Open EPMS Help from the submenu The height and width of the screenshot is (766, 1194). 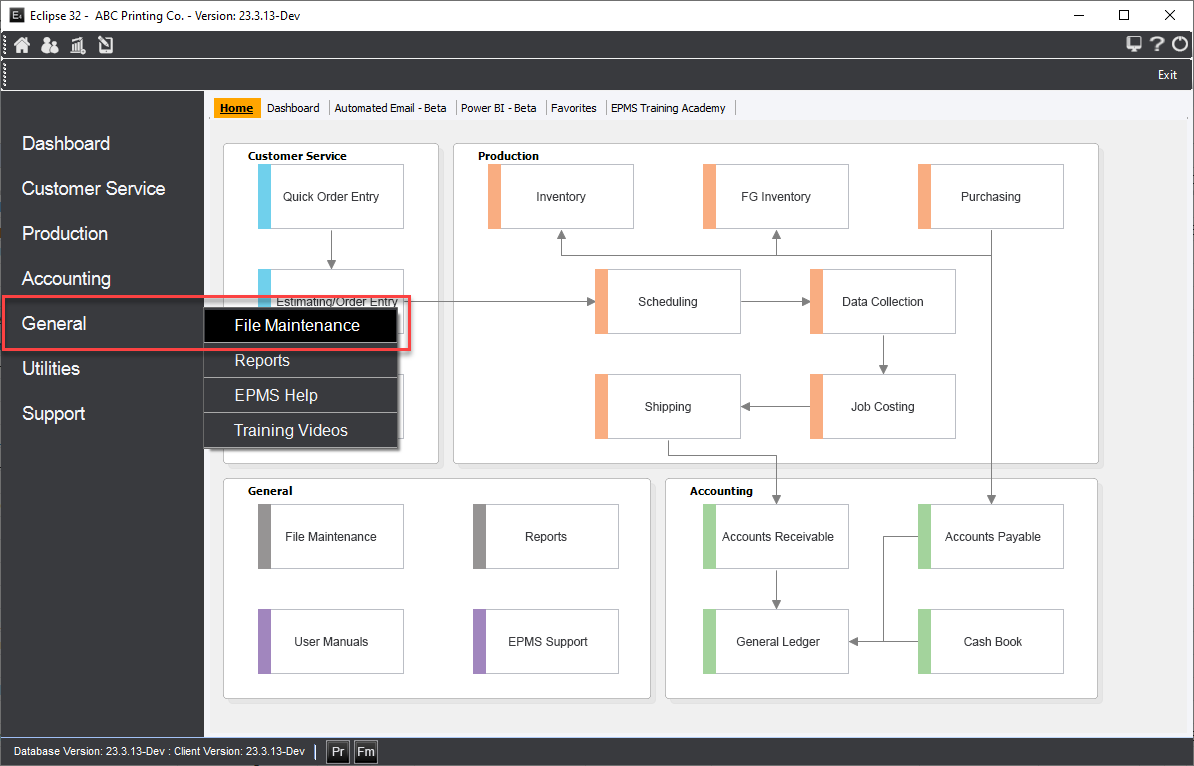point(277,396)
